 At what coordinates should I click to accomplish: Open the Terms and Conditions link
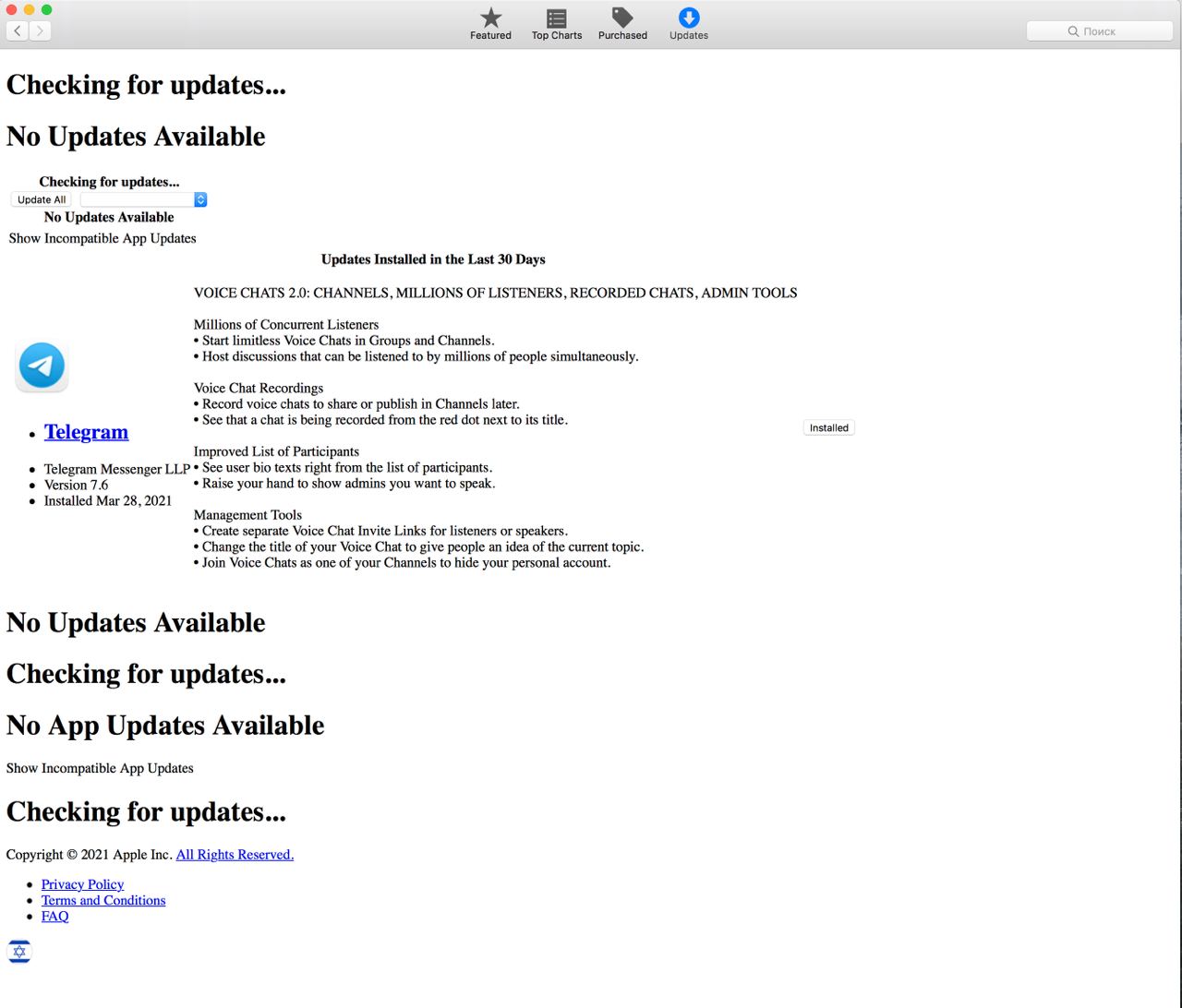pos(103,900)
